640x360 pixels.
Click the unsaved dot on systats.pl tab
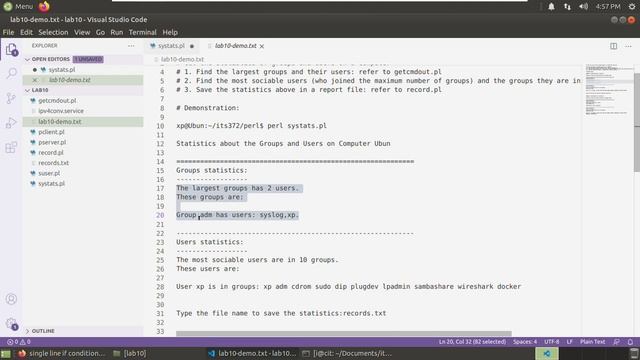coord(192,46)
